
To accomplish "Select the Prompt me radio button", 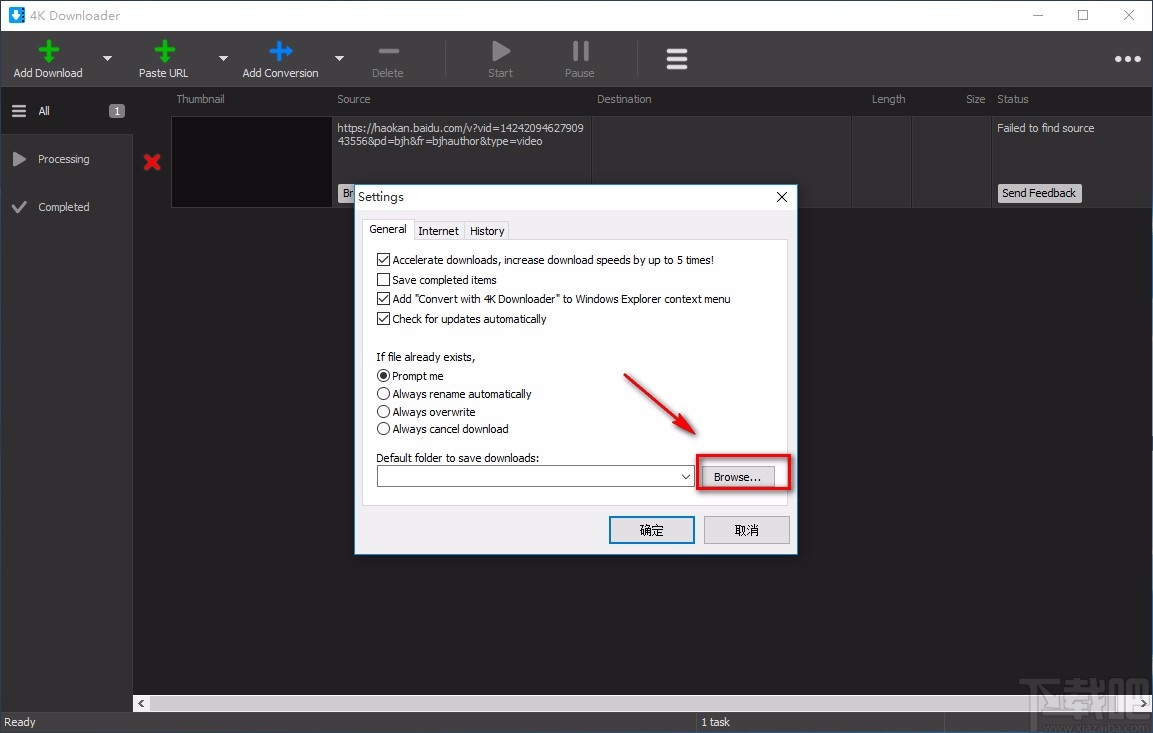I will pyautogui.click(x=383, y=376).
